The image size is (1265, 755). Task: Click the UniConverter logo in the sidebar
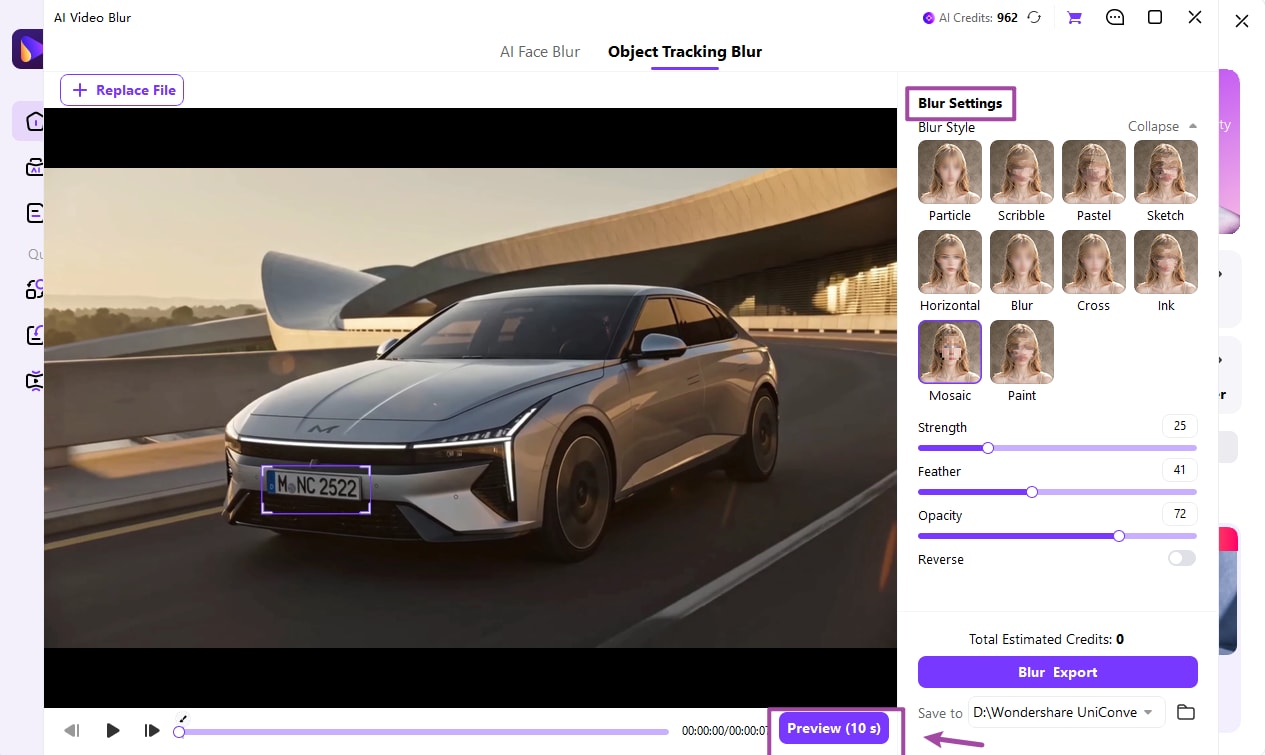point(28,50)
